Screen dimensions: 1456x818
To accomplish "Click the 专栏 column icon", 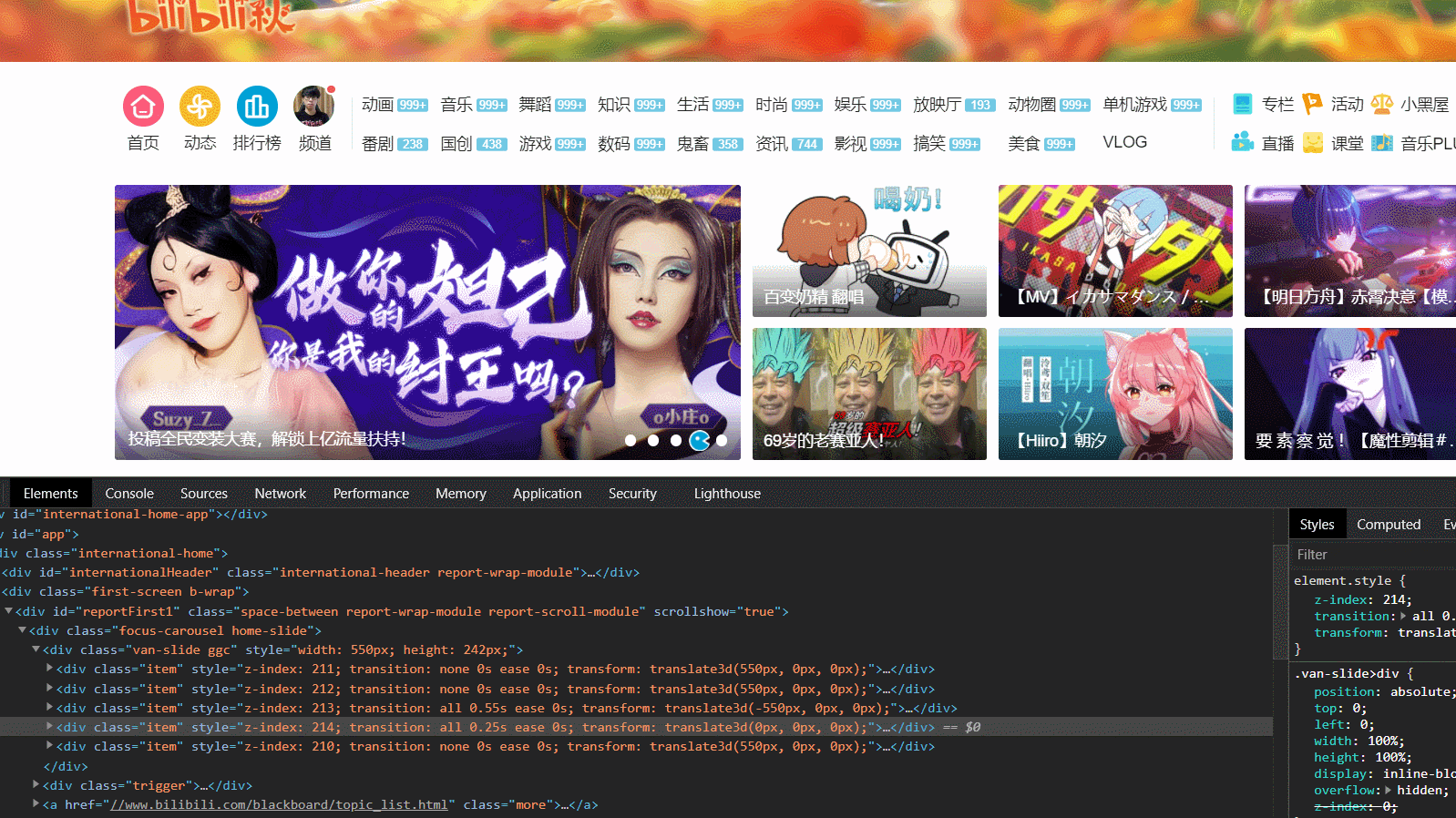I will click(1242, 104).
